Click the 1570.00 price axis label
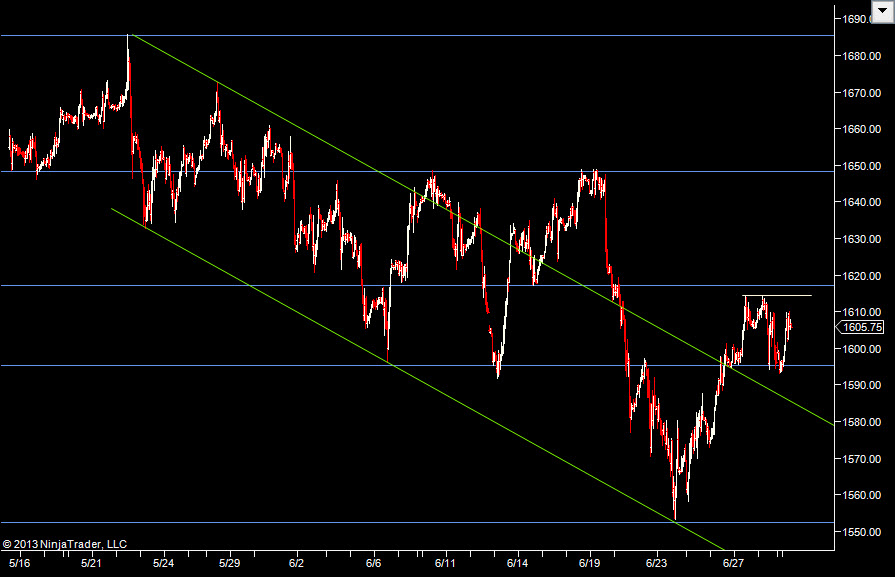Viewport: 895px width, 577px height. (x=861, y=459)
